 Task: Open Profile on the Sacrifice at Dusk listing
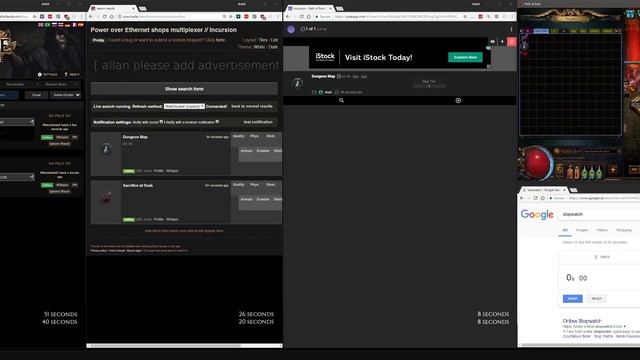pyautogui.click(x=159, y=220)
